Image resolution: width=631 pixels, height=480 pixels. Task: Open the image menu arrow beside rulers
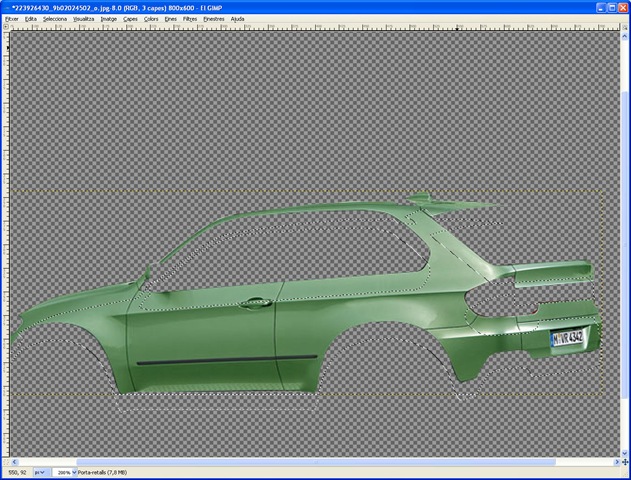6,27
